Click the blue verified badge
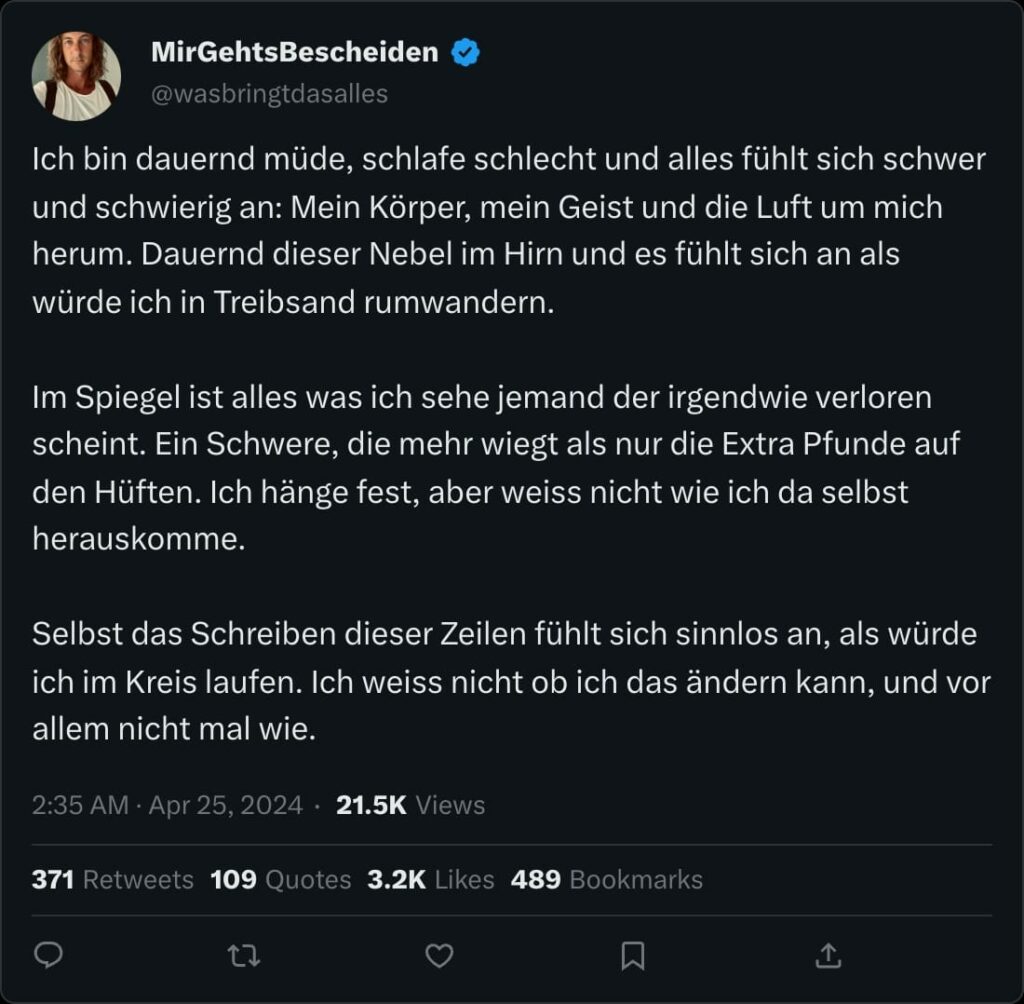The height and width of the screenshot is (1004, 1024). (465, 53)
